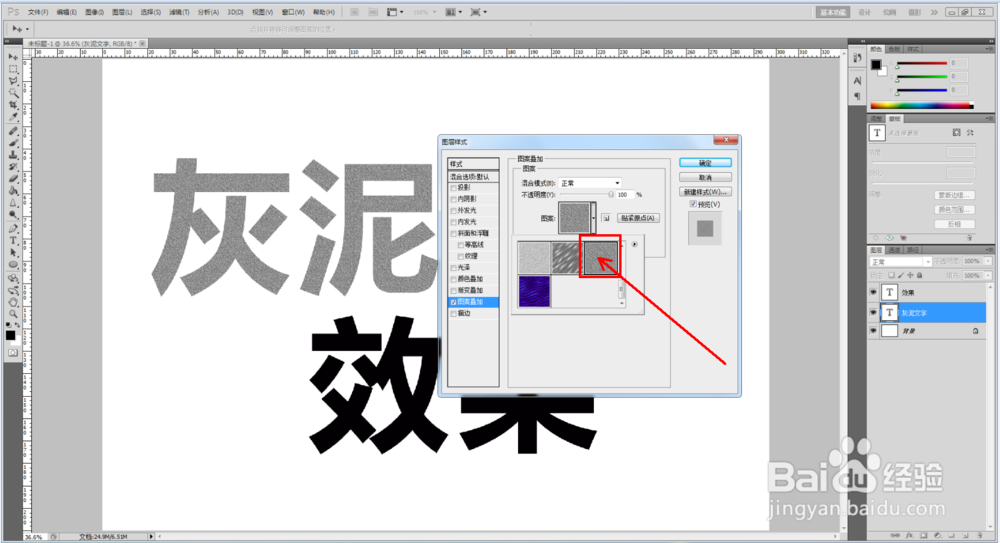Hide the 灰泥文字 text layer
This screenshot has width=1000, height=543.
(873, 313)
